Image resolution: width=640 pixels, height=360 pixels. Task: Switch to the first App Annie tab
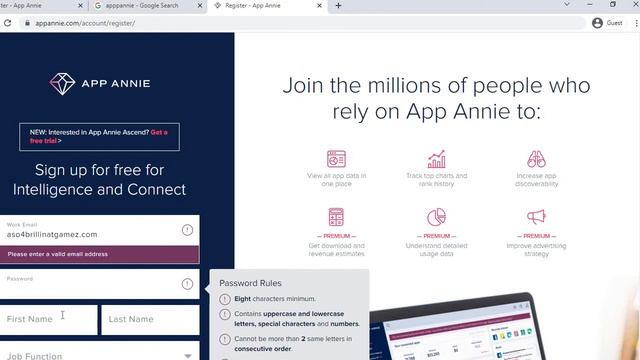(40, 6)
